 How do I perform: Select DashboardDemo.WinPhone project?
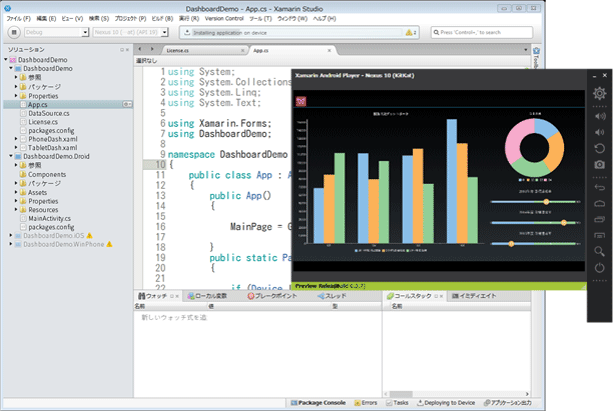pos(63,244)
